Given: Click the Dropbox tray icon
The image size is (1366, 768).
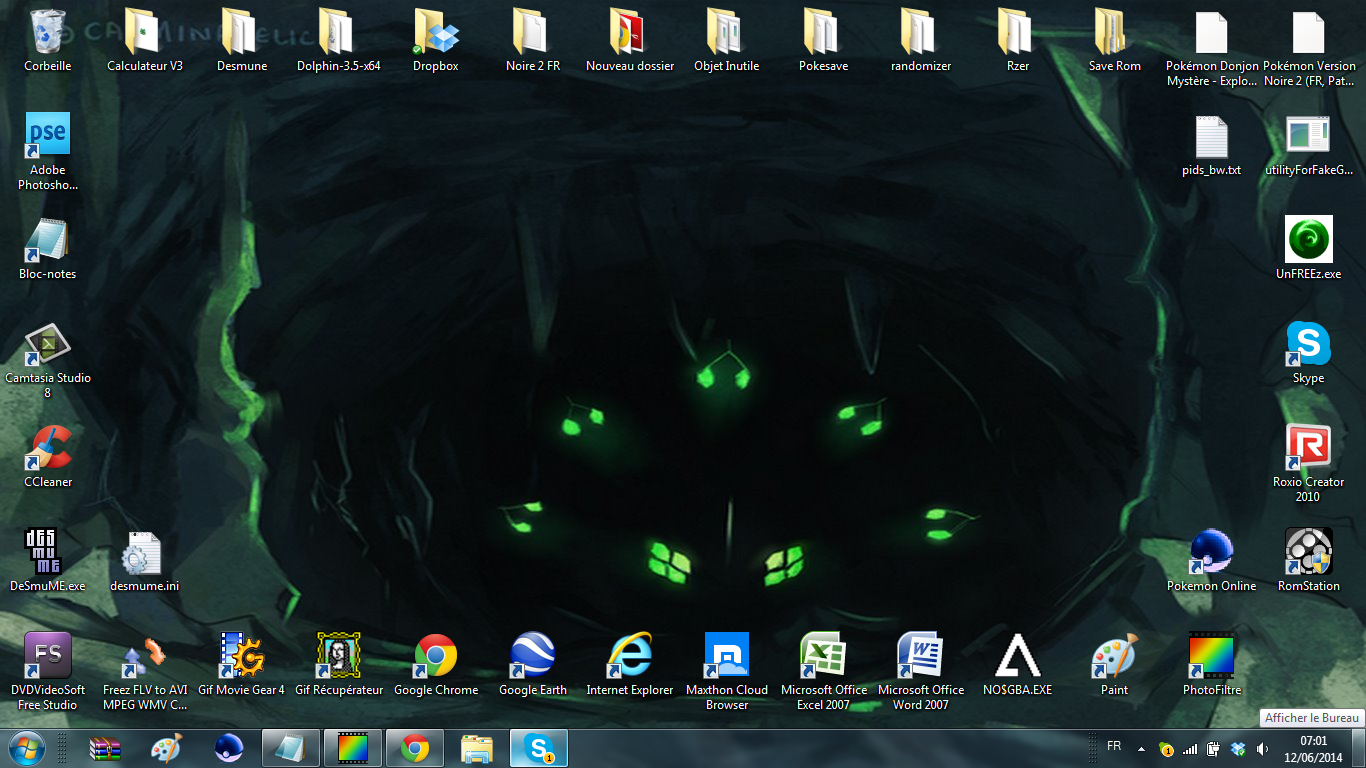Looking at the screenshot, I should pos(1238,749).
